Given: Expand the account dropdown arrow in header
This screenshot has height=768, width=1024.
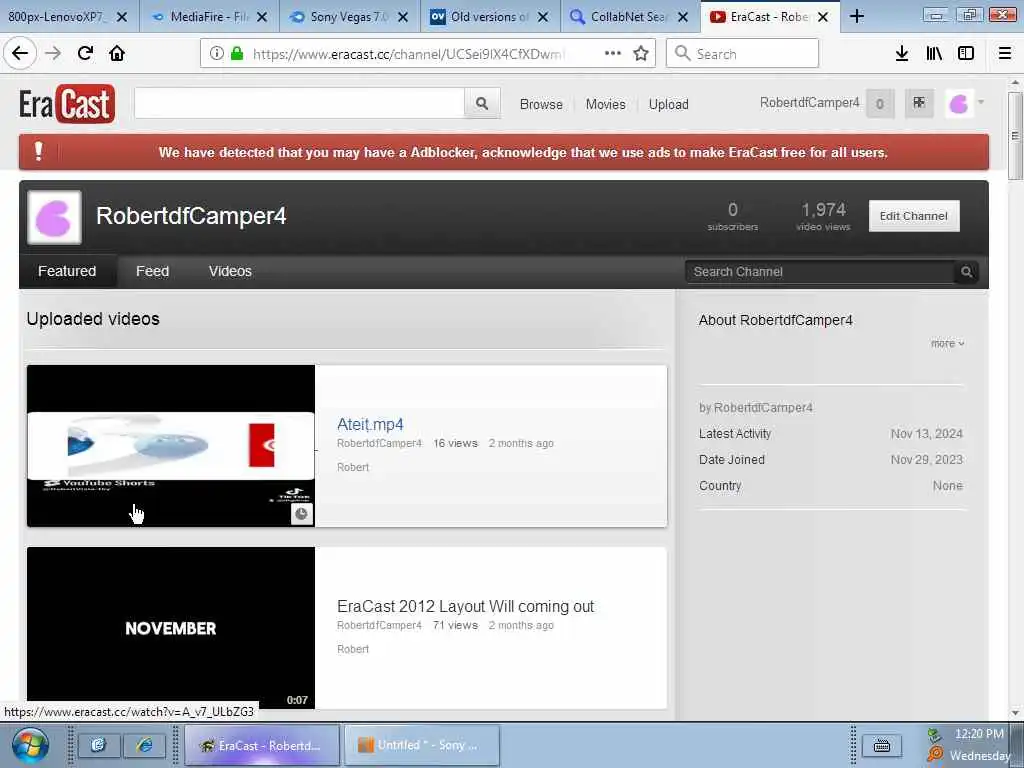Looking at the screenshot, I should pyautogui.click(x=980, y=102).
